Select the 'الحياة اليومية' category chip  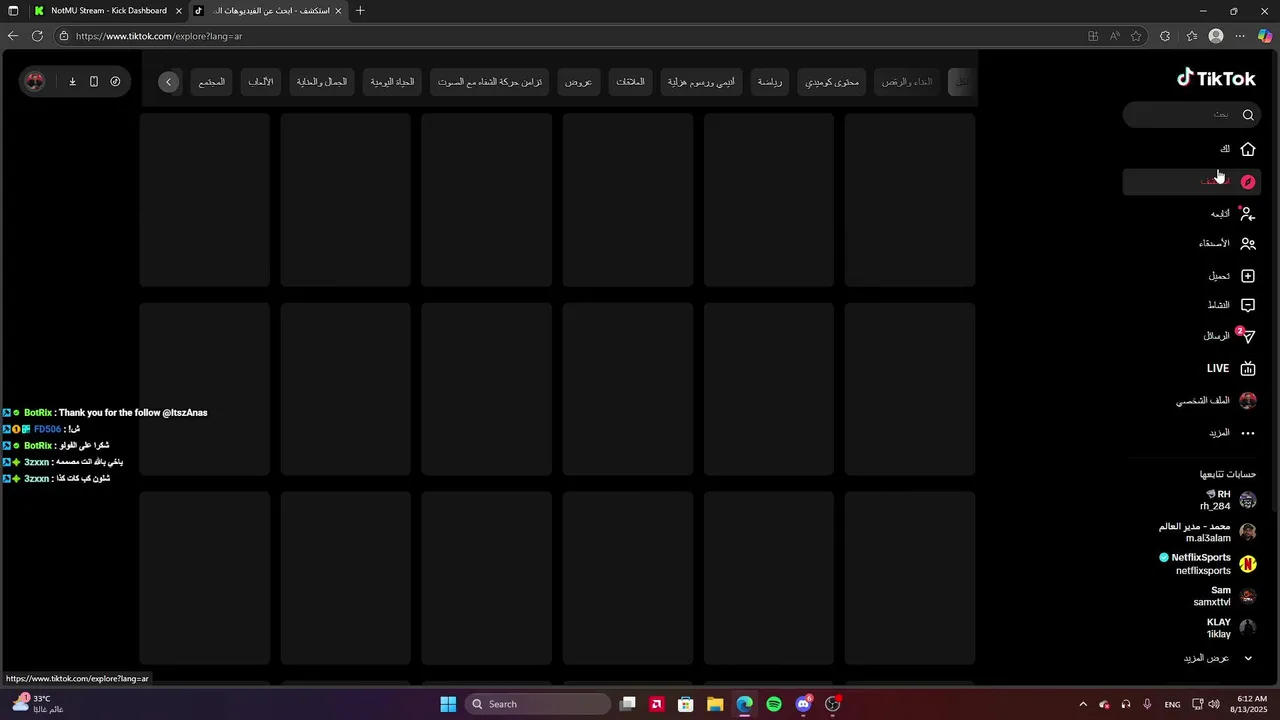tap(392, 82)
